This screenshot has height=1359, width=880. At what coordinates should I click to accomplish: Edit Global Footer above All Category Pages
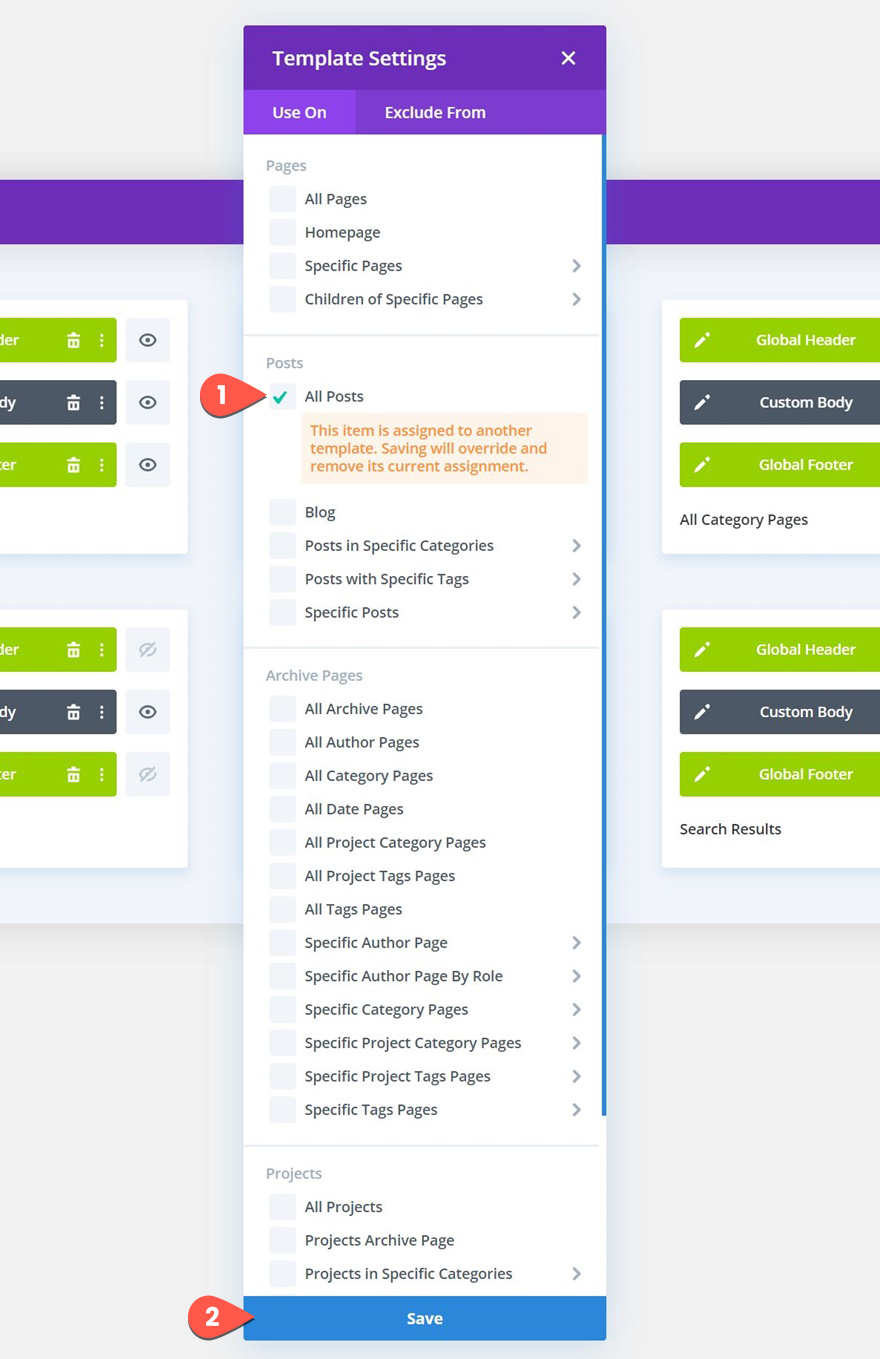[702, 465]
